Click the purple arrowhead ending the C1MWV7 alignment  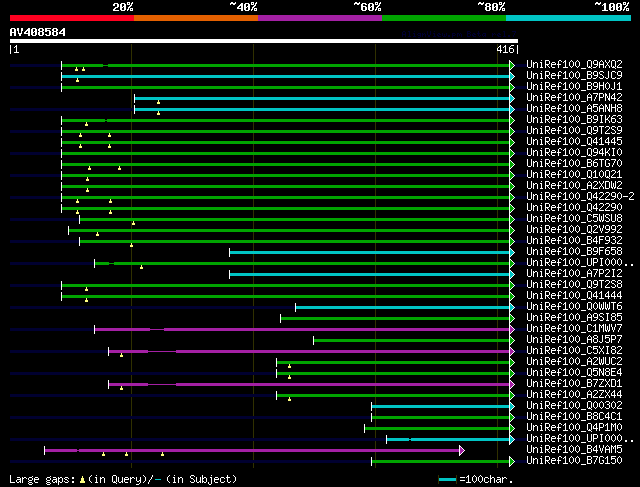(x=512, y=329)
